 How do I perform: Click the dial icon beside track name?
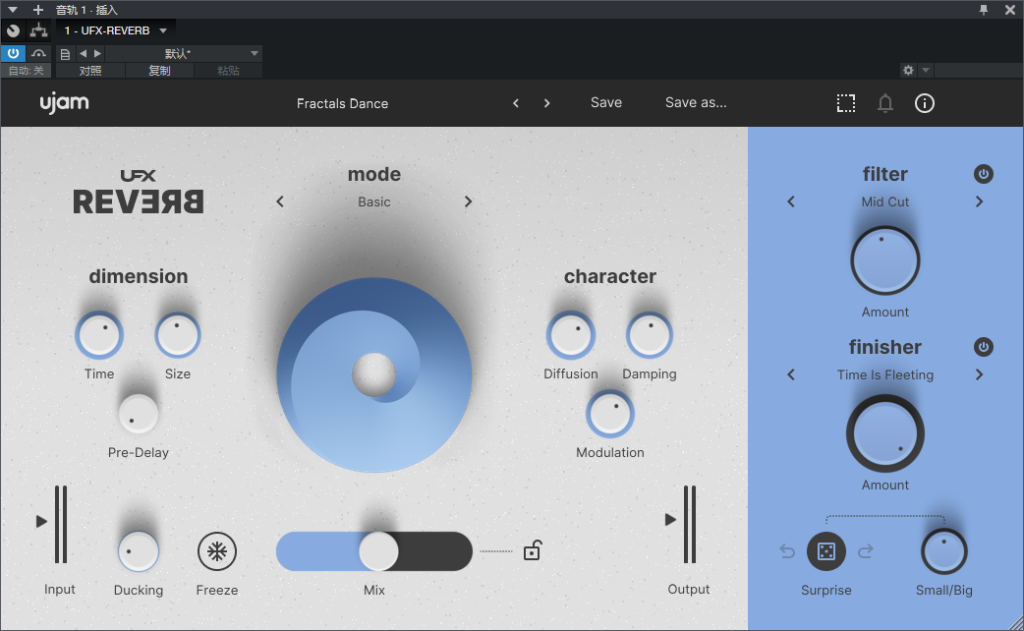point(13,31)
